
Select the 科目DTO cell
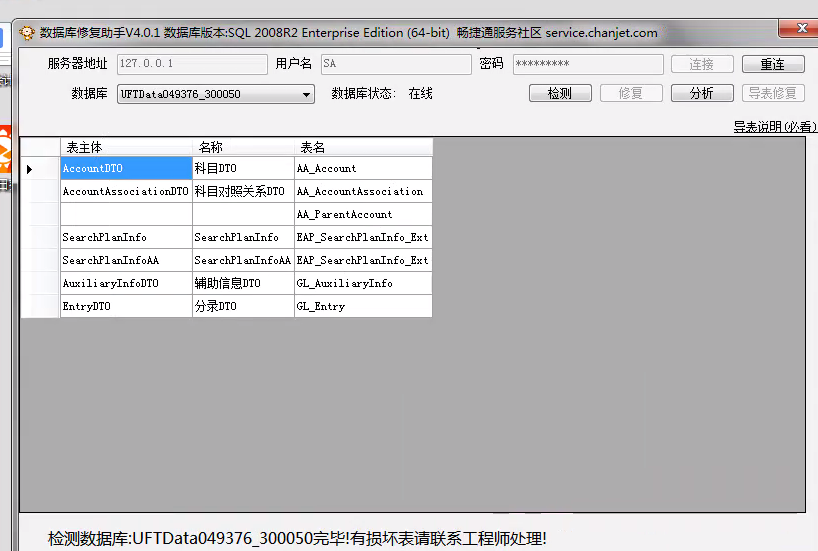244,169
